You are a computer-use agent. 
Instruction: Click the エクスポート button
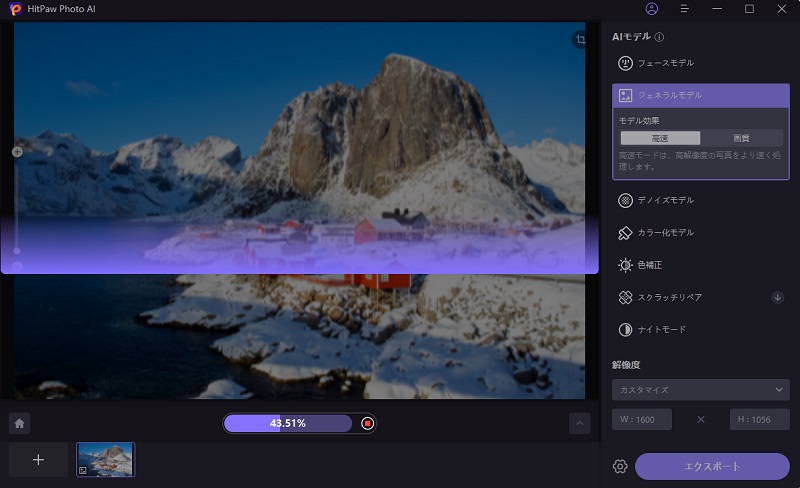tap(712, 466)
